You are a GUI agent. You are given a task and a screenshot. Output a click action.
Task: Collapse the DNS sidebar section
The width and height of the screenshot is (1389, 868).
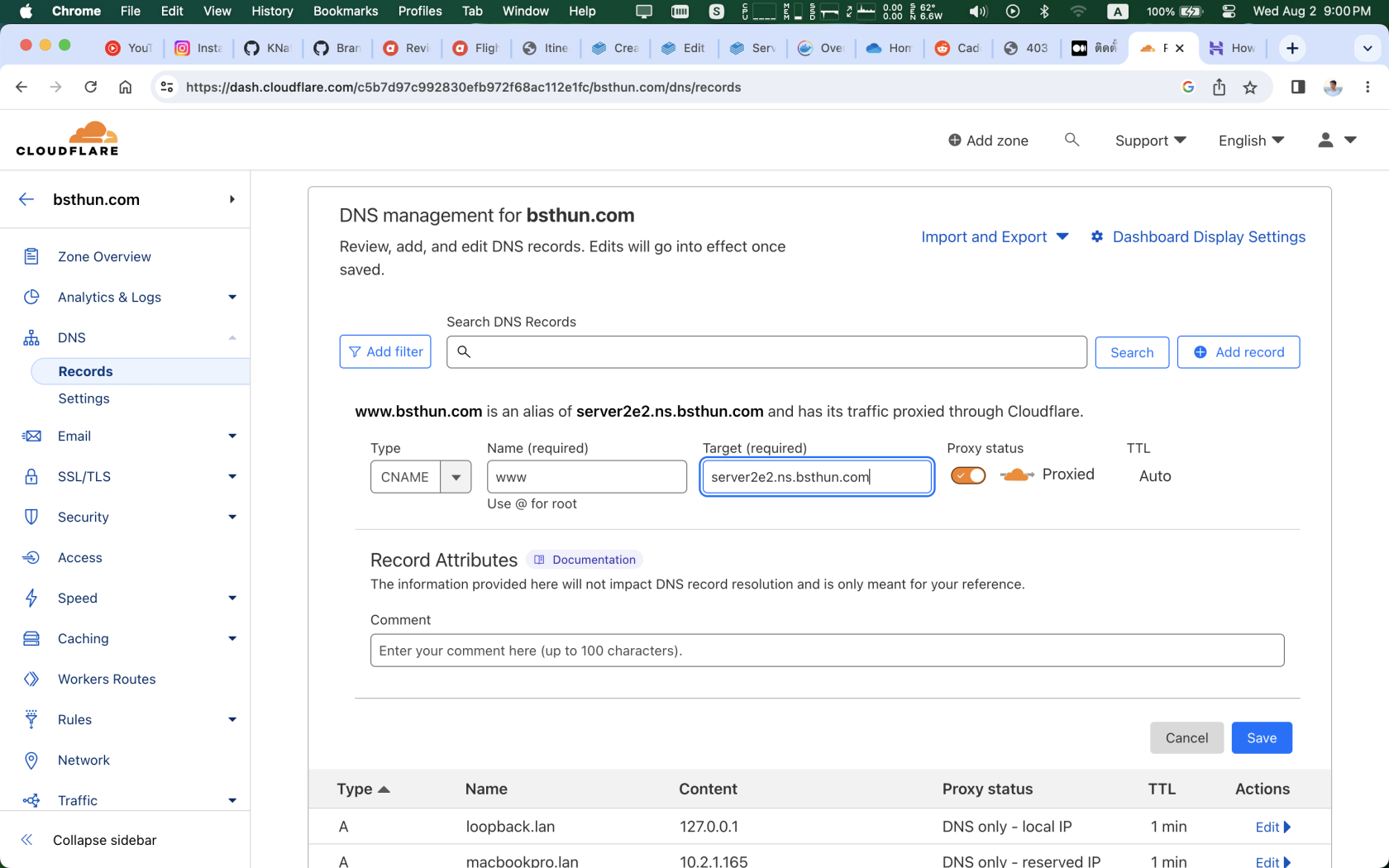(x=231, y=337)
